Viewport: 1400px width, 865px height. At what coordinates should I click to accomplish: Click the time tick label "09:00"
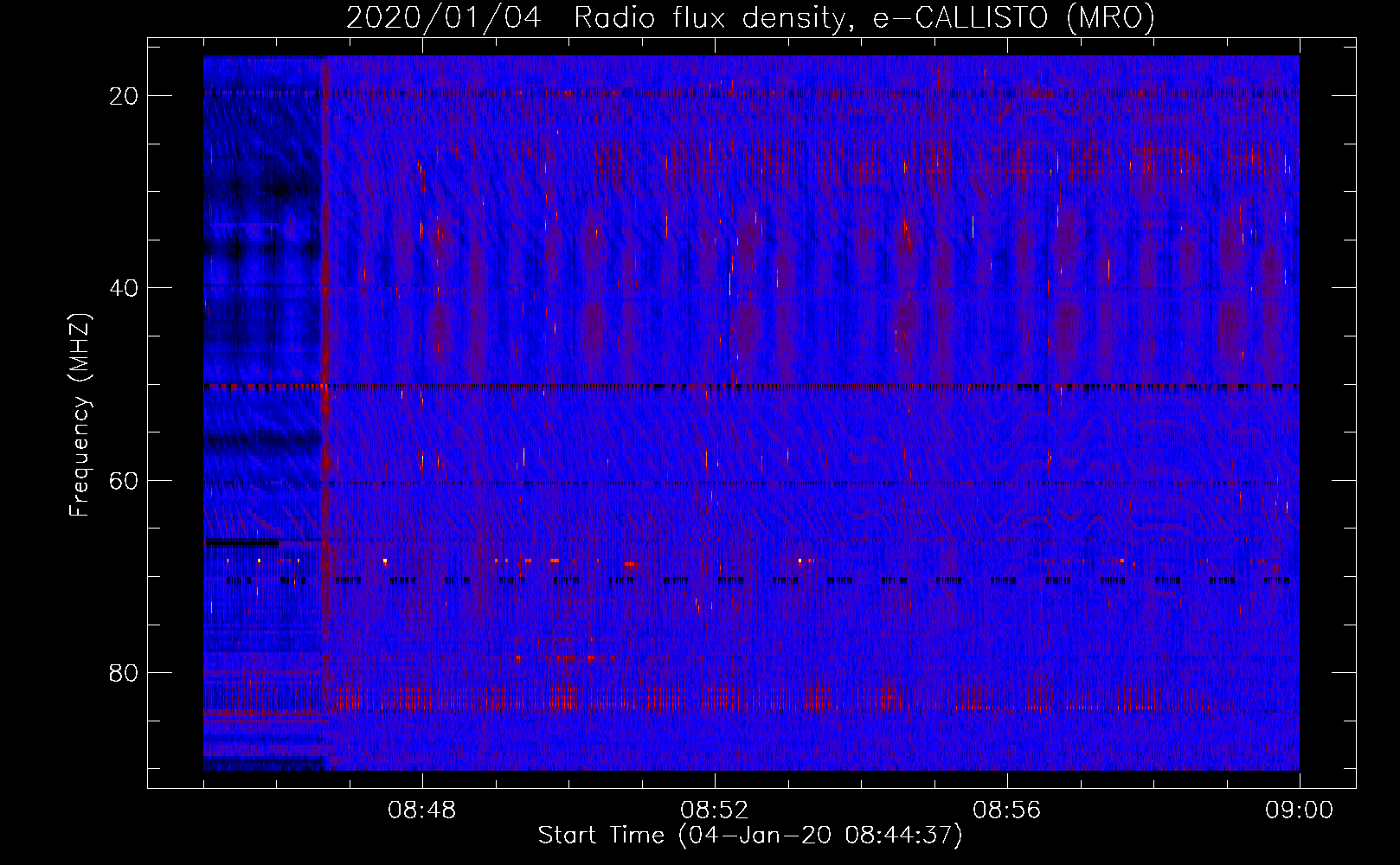pos(1300,811)
